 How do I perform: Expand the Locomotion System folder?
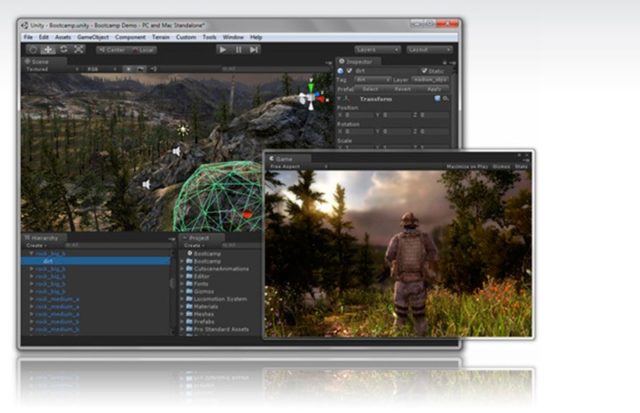pos(182,299)
